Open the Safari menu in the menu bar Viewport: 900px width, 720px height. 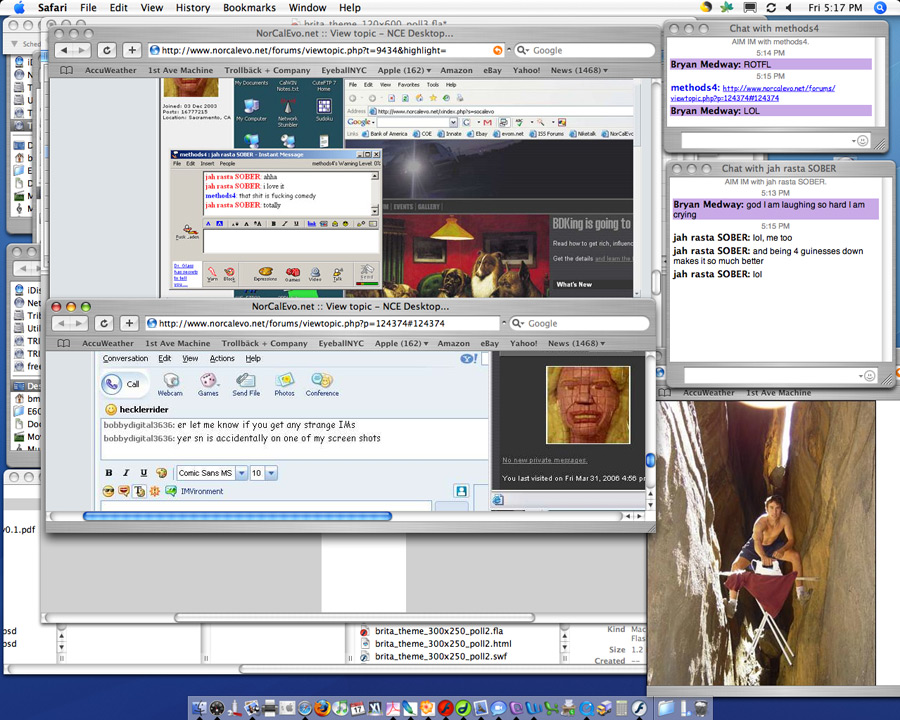52,7
